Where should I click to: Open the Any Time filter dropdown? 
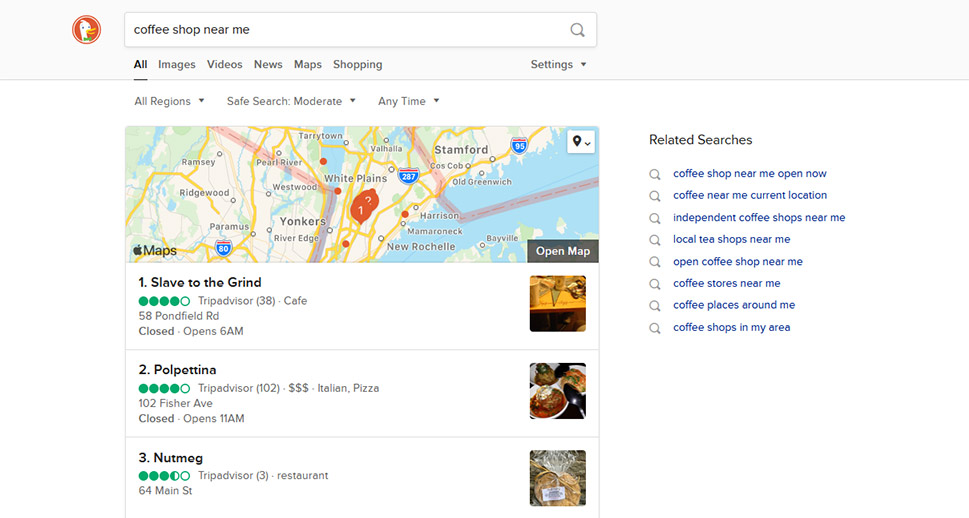408,101
